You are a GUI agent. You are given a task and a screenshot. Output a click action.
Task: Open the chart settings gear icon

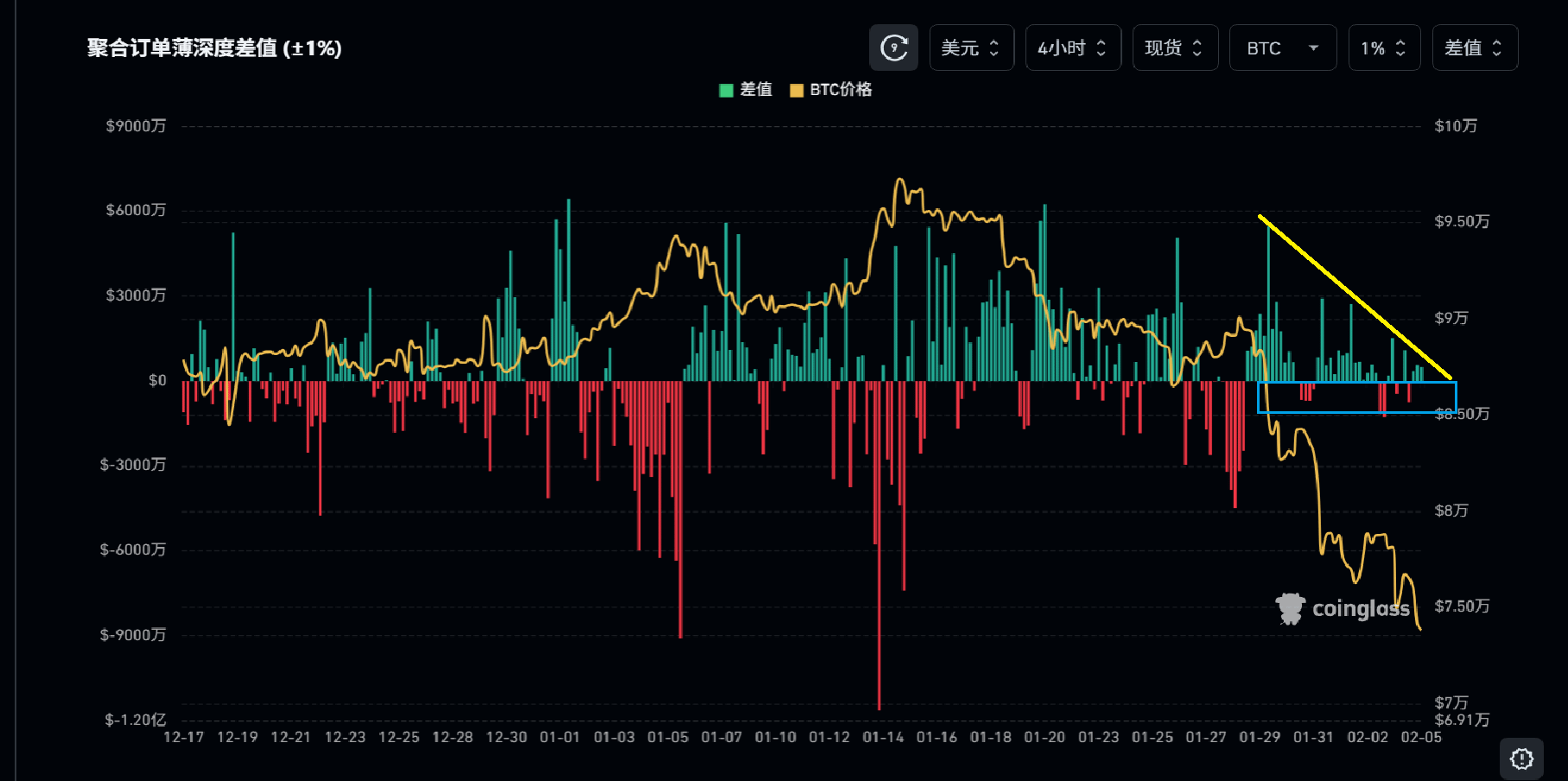click(x=1521, y=759)
